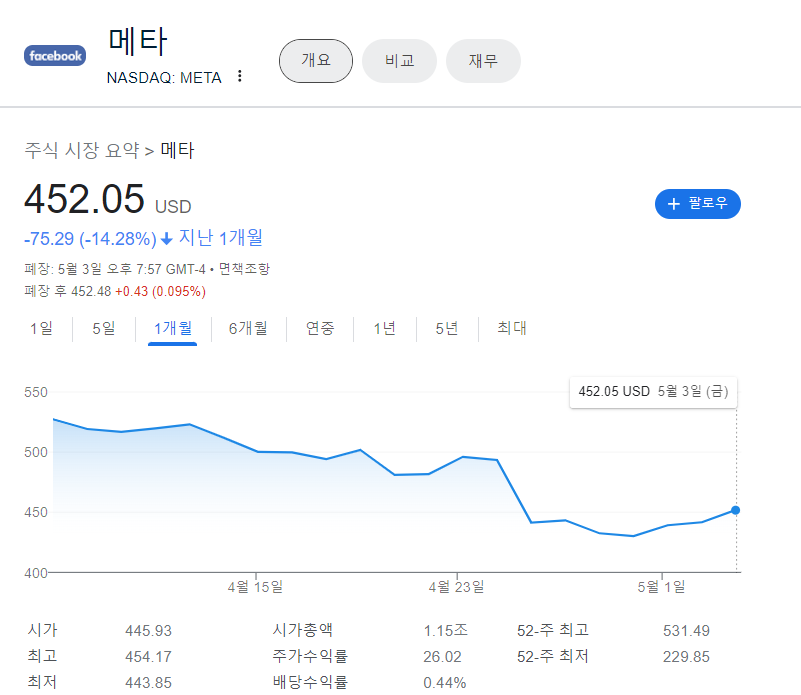This screenshot has height=695, width=801.
Task: Click the 폐장 후 452.48 after-hours text
Action: point(67,291)
